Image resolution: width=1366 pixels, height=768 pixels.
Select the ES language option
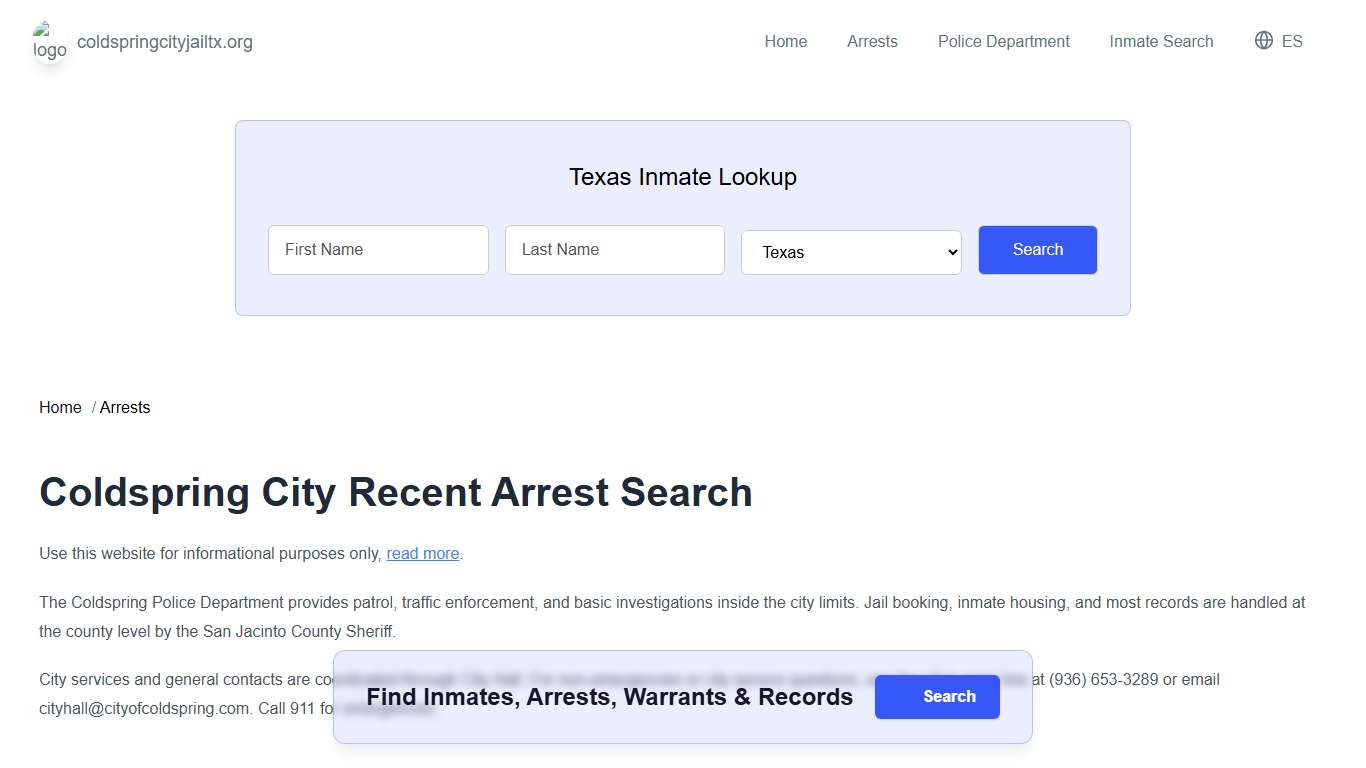(x=1291, y=41)
